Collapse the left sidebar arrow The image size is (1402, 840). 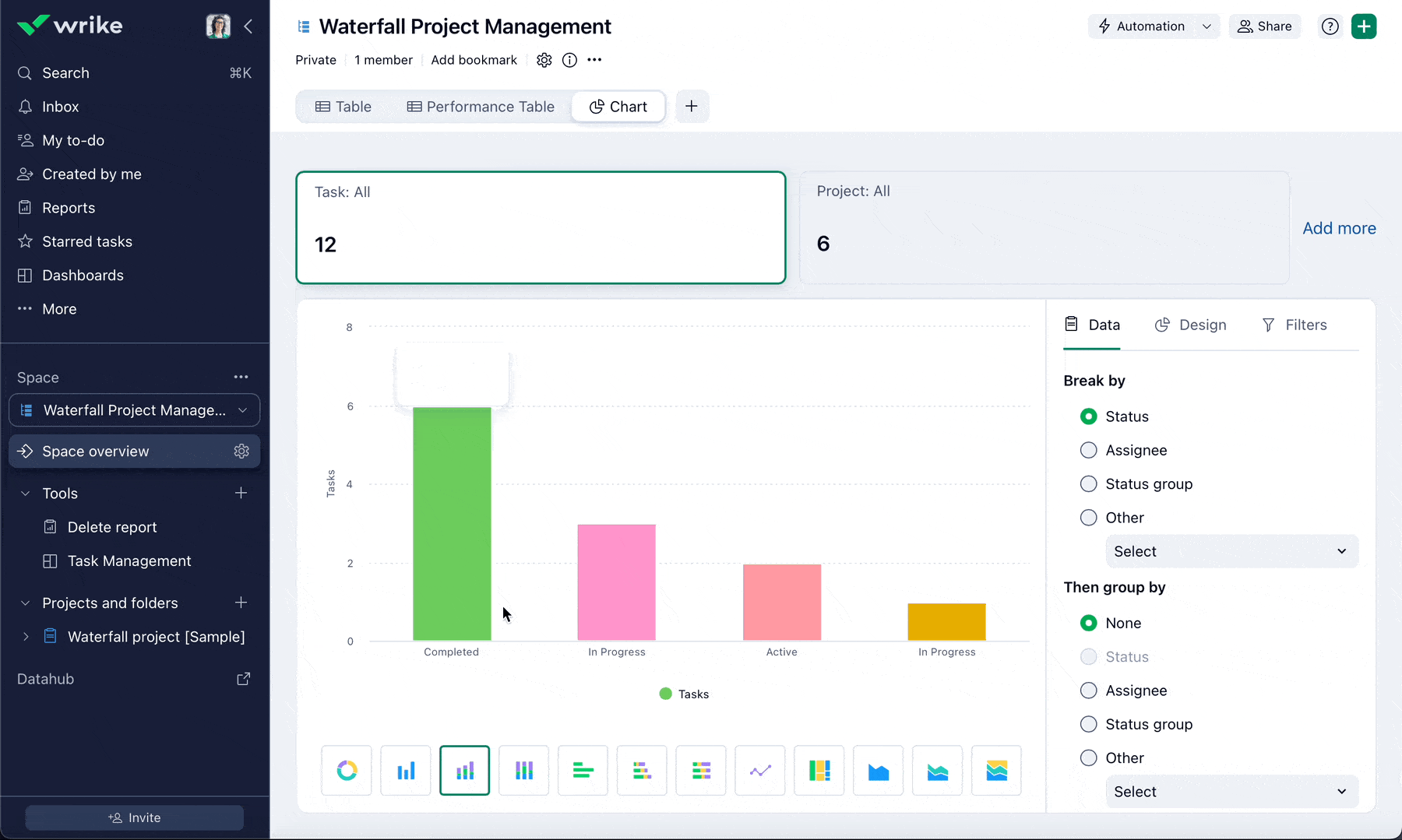pyautogui.click(x=248, y=26)
